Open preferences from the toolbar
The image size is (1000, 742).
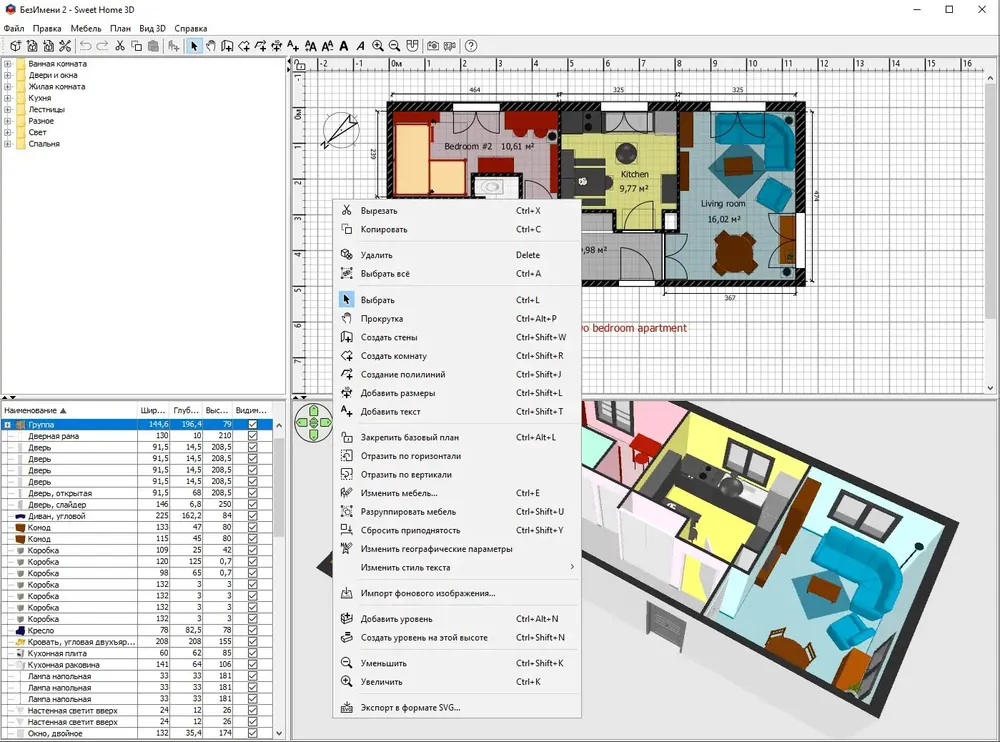(65, 46)
